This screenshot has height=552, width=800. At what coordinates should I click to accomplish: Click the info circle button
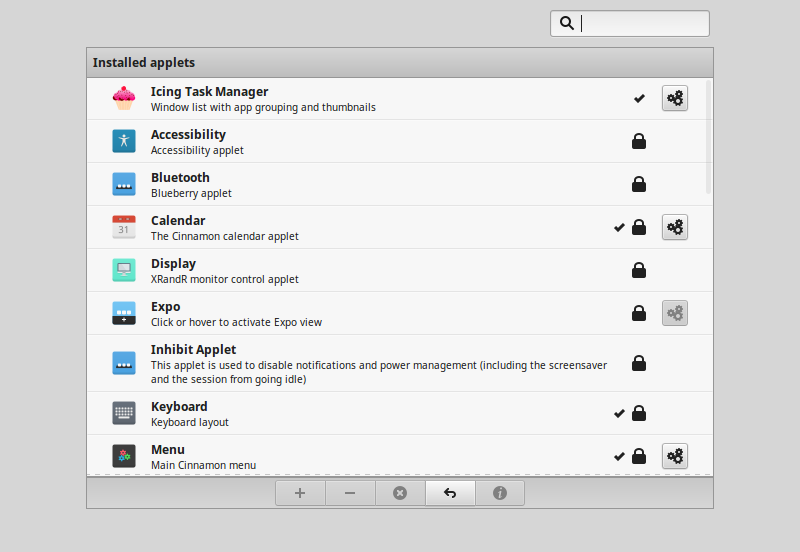click(500, 493)
